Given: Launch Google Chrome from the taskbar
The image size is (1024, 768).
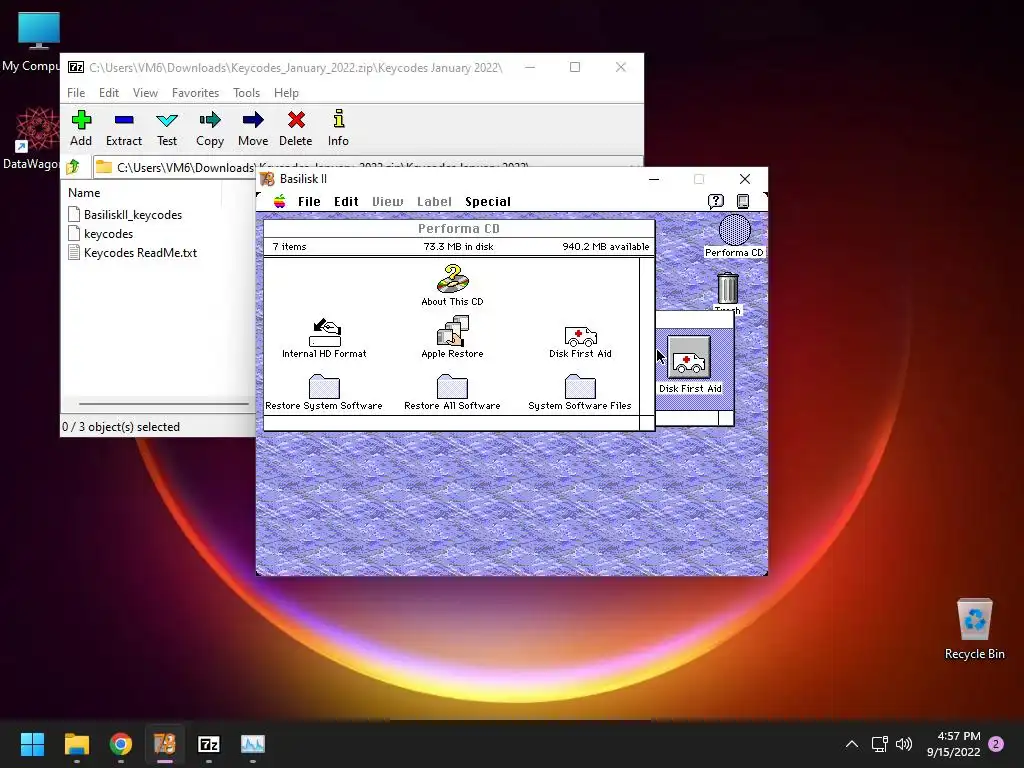Looking at the screenshot, I should click(x=121, y=744).
